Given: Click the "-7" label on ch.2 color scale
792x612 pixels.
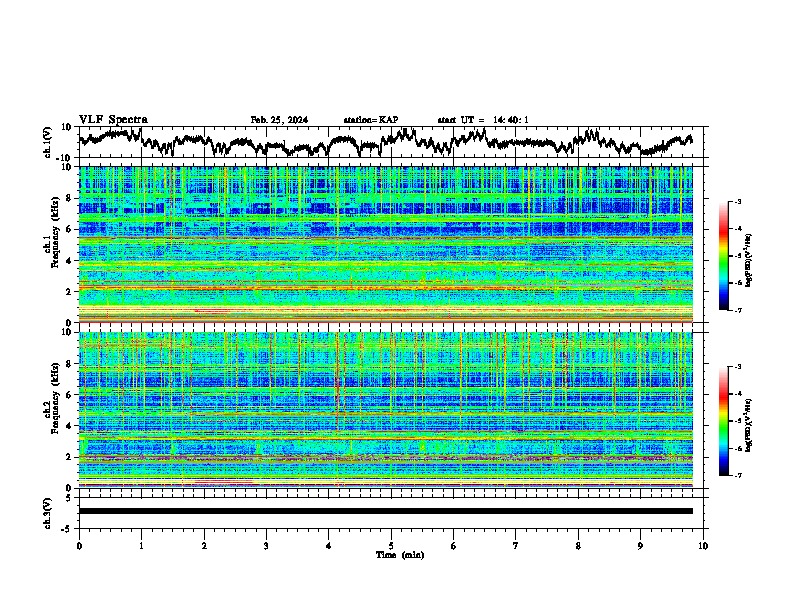Looking at the screenshot, I should click(737, 476).
